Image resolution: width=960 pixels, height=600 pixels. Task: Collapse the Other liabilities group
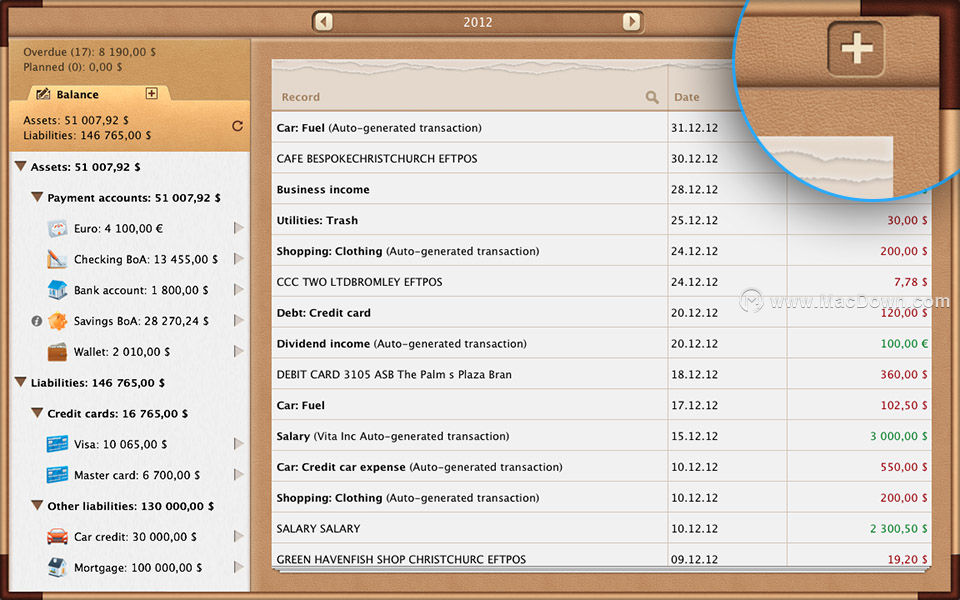click(x=37, y=505)
